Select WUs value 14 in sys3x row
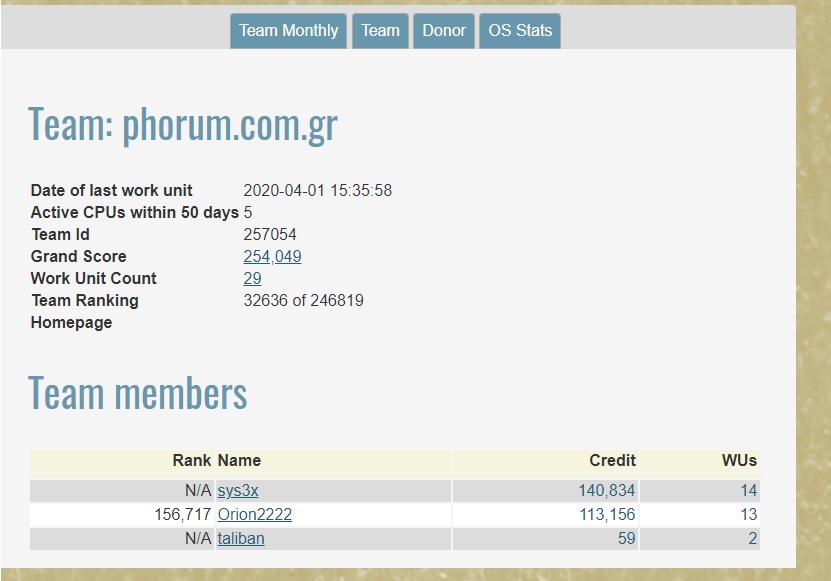Screen dimensions: 831x581 [748, 490]
